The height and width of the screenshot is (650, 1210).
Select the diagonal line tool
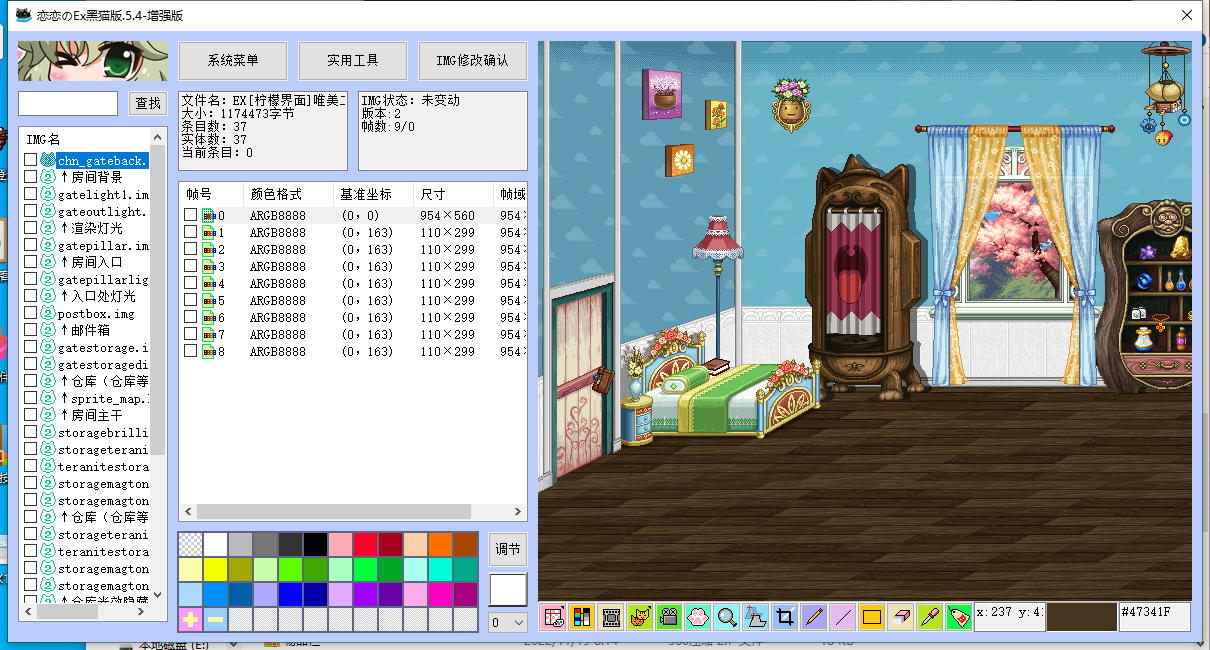[842, 617]
